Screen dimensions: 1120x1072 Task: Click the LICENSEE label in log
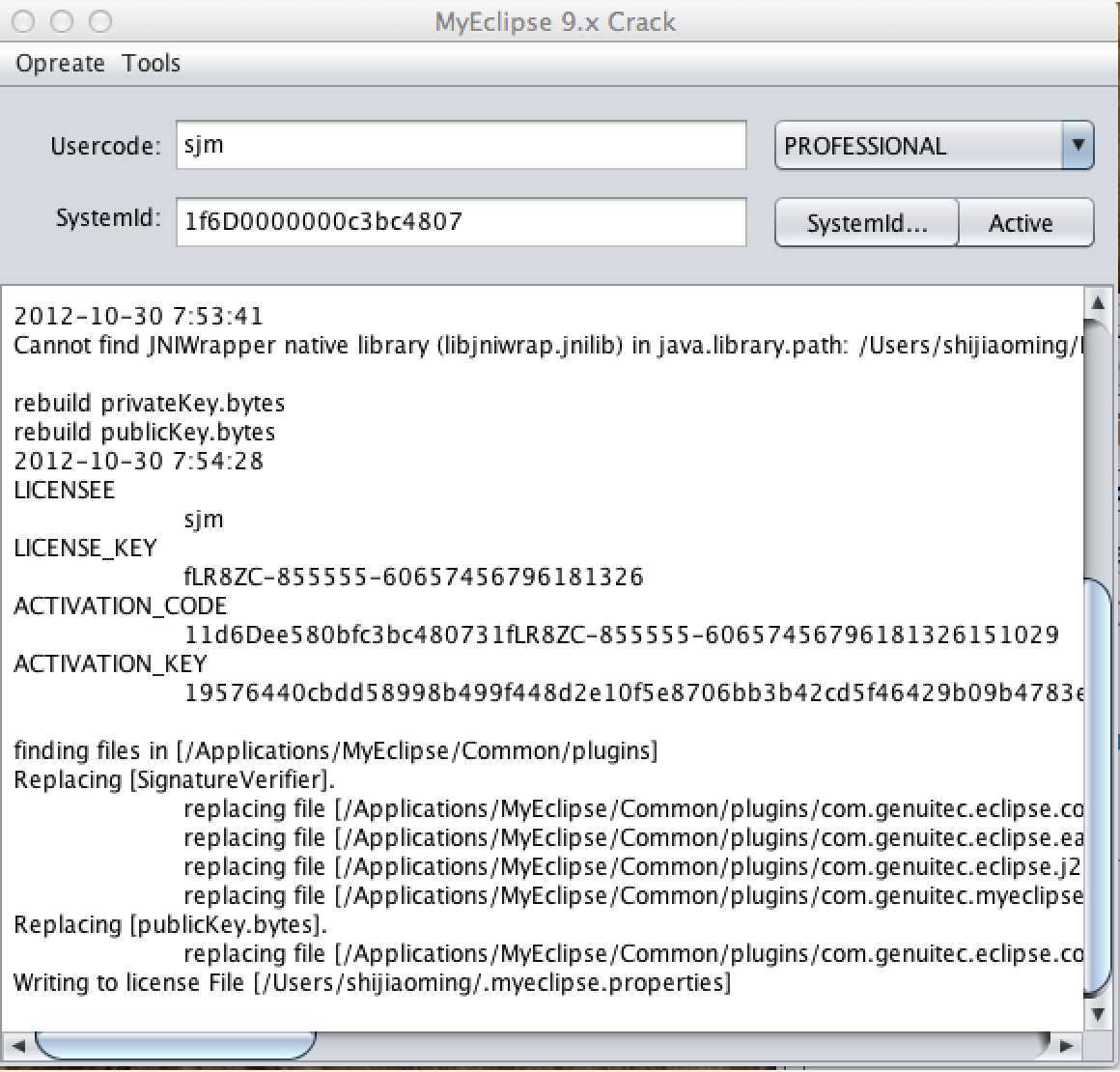pyautogui.click(x=65, y=491)
